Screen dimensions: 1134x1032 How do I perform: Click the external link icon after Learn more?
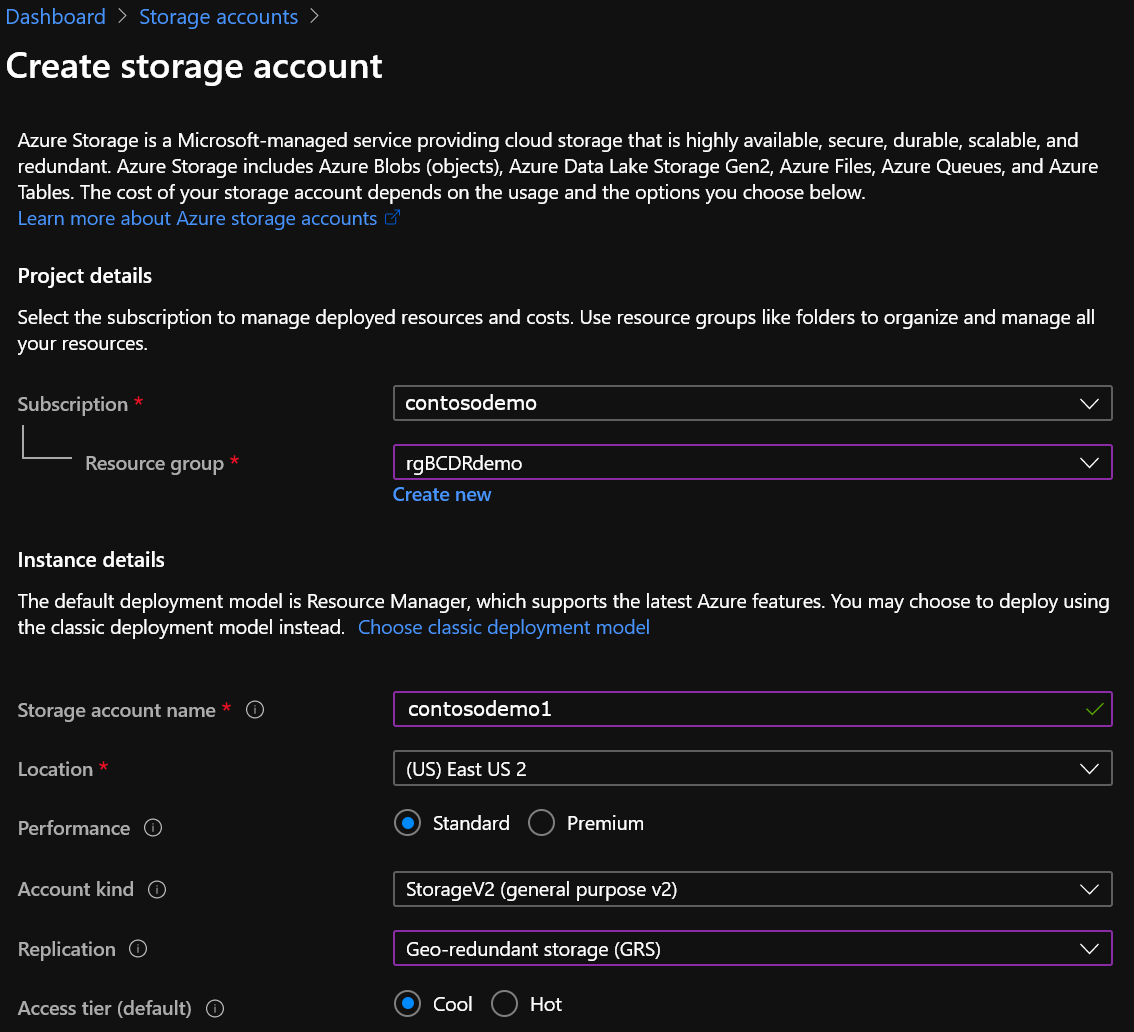point(392,217)
